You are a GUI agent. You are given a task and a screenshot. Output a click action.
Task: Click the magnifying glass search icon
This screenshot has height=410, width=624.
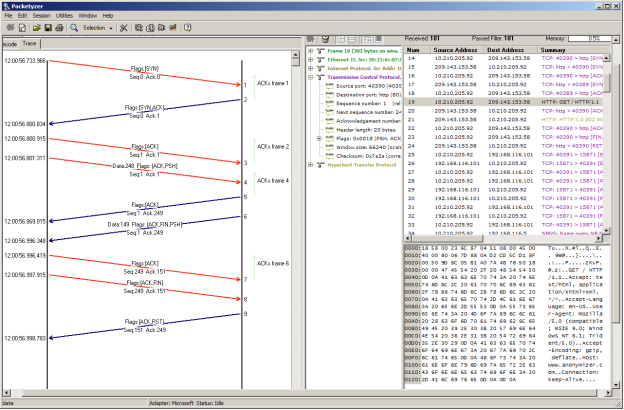(74, 28)
